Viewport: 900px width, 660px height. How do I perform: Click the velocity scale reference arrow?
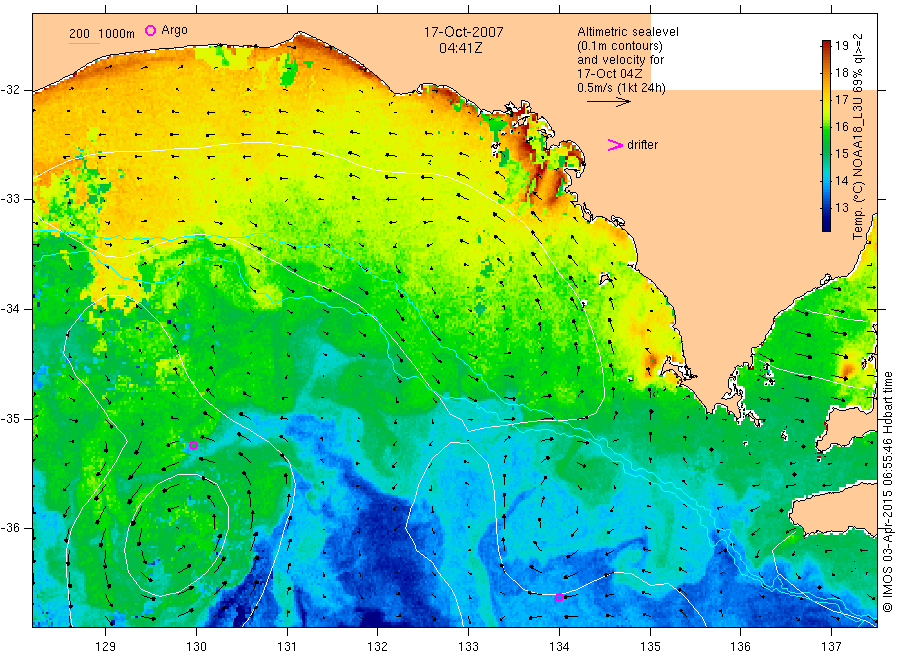pyautogui.click(x=608, y=102)
